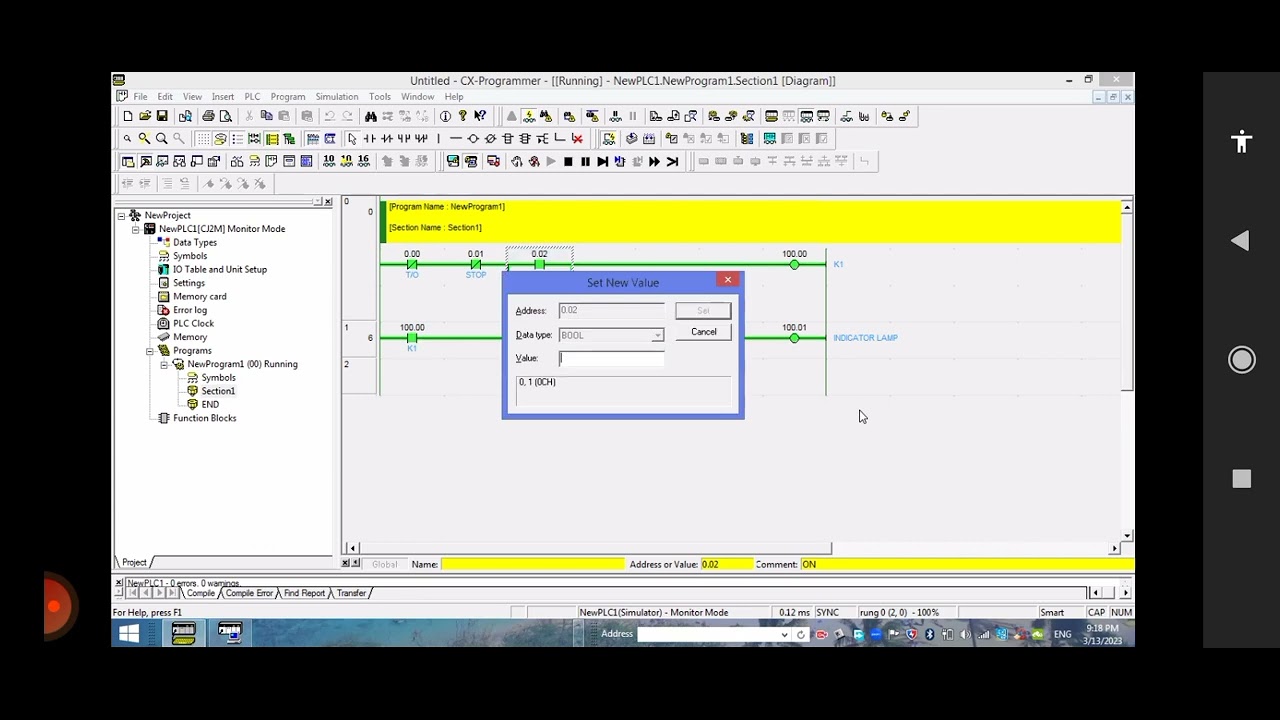Screen dimensions: 1280x720
Task: Insert a new normally closed contact
Action: pyautogui.click(x=387, y=138)
